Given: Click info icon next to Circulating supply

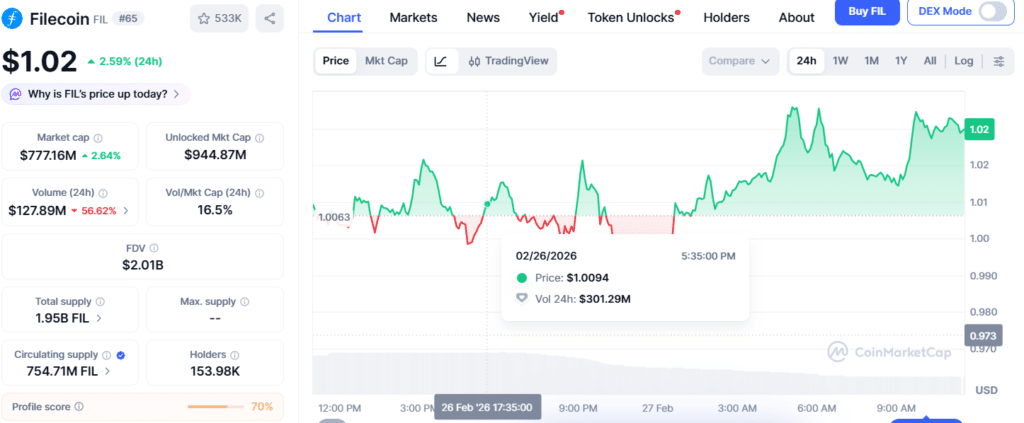Looking at the screenshot, I should pyautogui.click(x=106, y=355).
